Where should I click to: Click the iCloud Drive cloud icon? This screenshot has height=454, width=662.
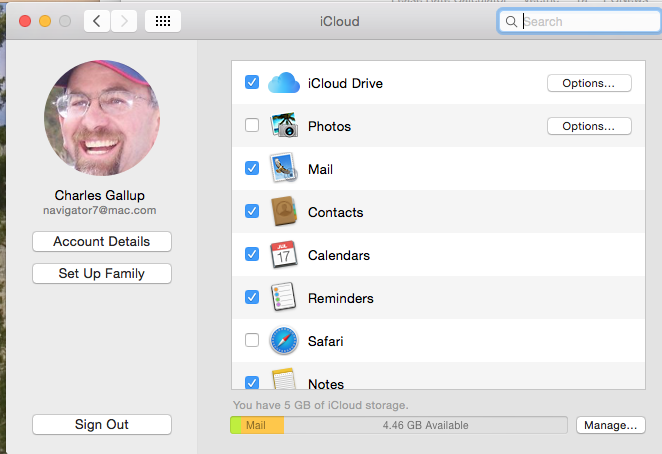point(284,83)
